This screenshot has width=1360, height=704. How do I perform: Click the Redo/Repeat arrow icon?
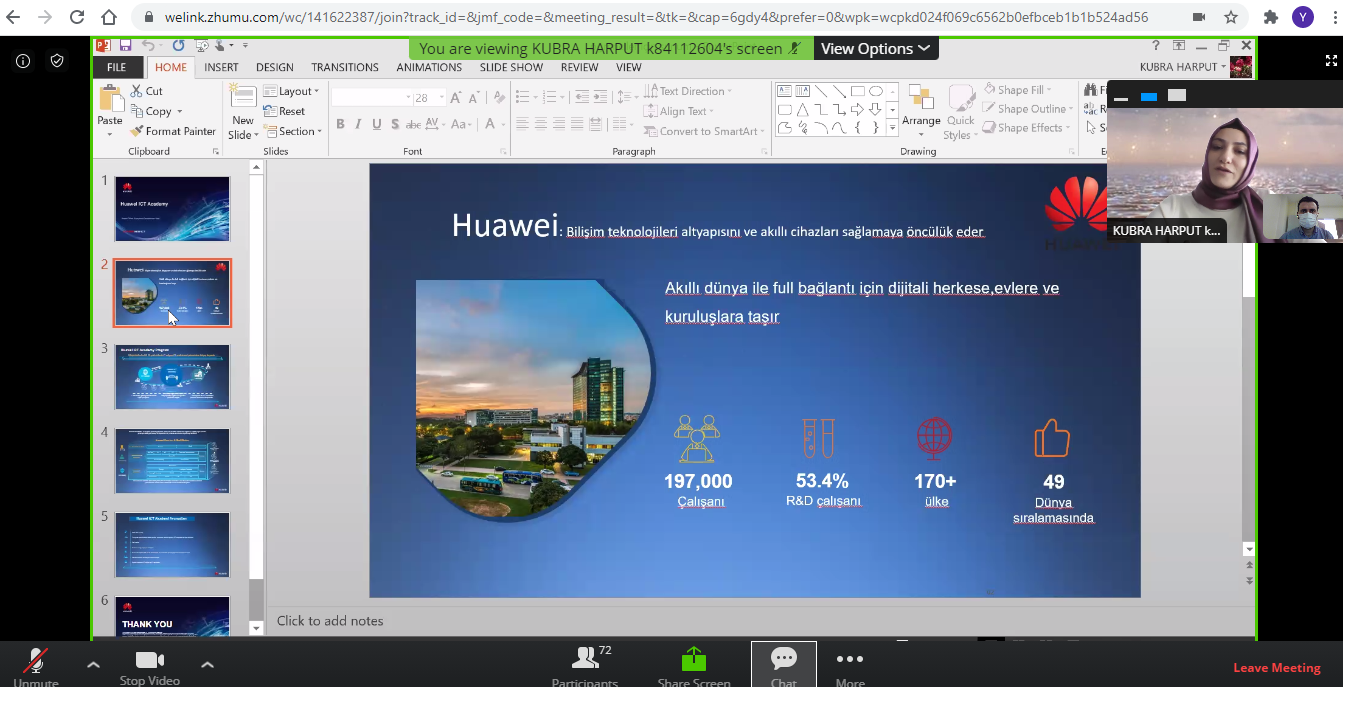tap(178, 46)
